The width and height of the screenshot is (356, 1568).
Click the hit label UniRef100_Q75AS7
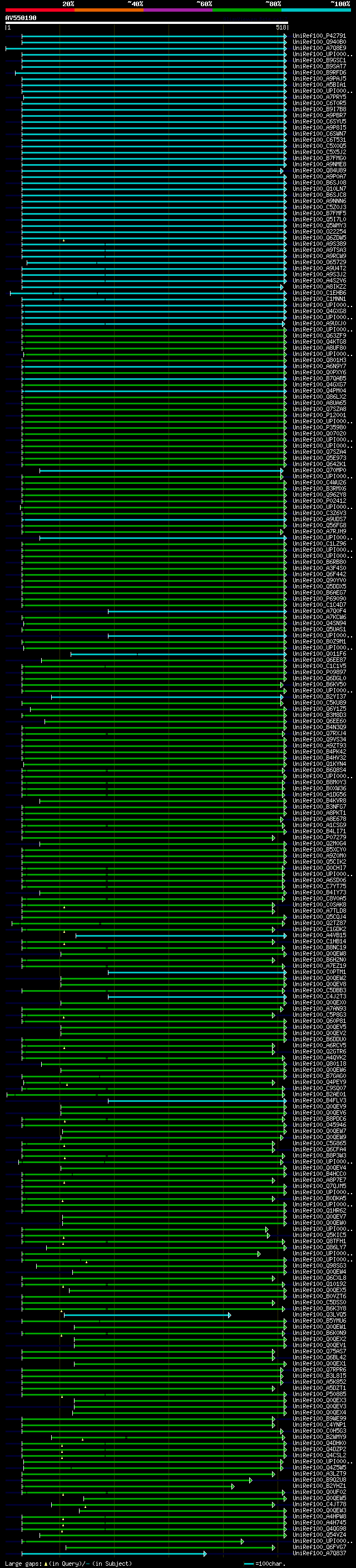pos(319,1351)
